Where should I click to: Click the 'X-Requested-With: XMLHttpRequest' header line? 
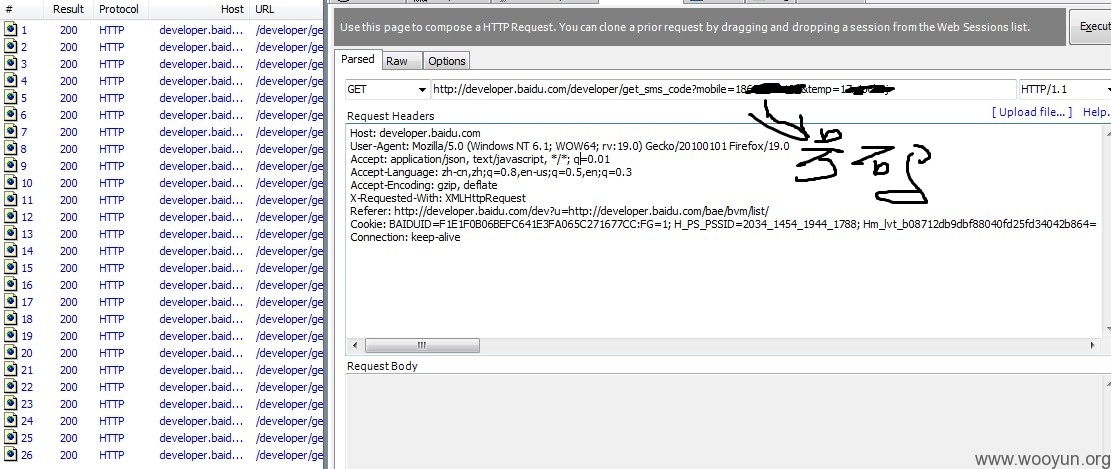(x=438, y=198)
